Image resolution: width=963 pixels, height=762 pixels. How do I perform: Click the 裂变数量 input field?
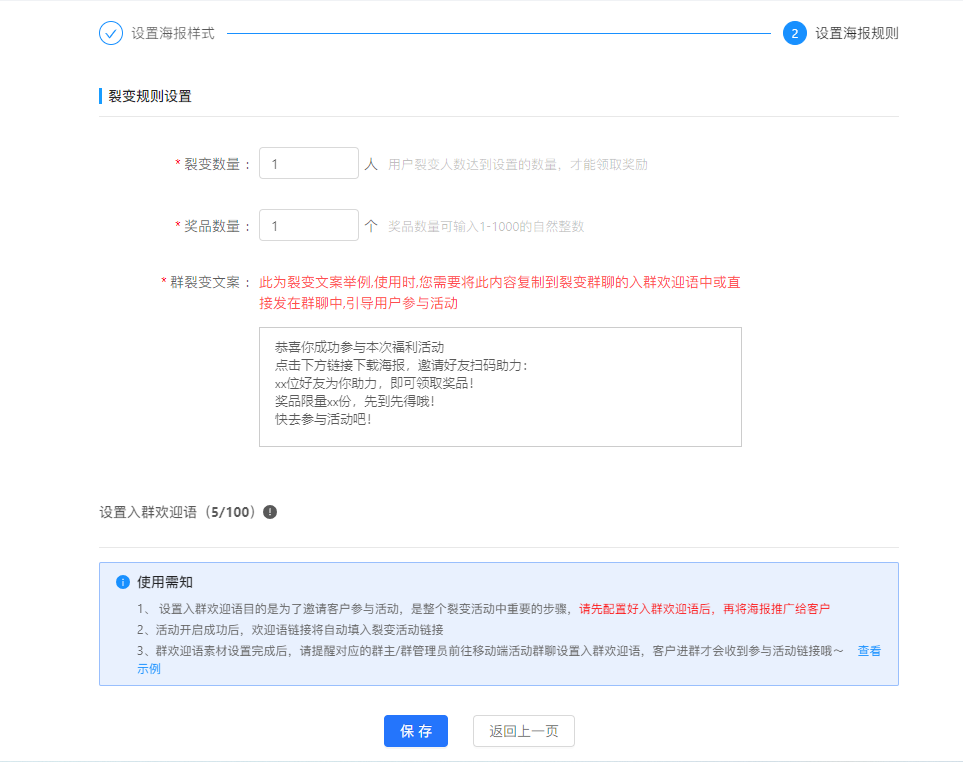coord(308,164)
